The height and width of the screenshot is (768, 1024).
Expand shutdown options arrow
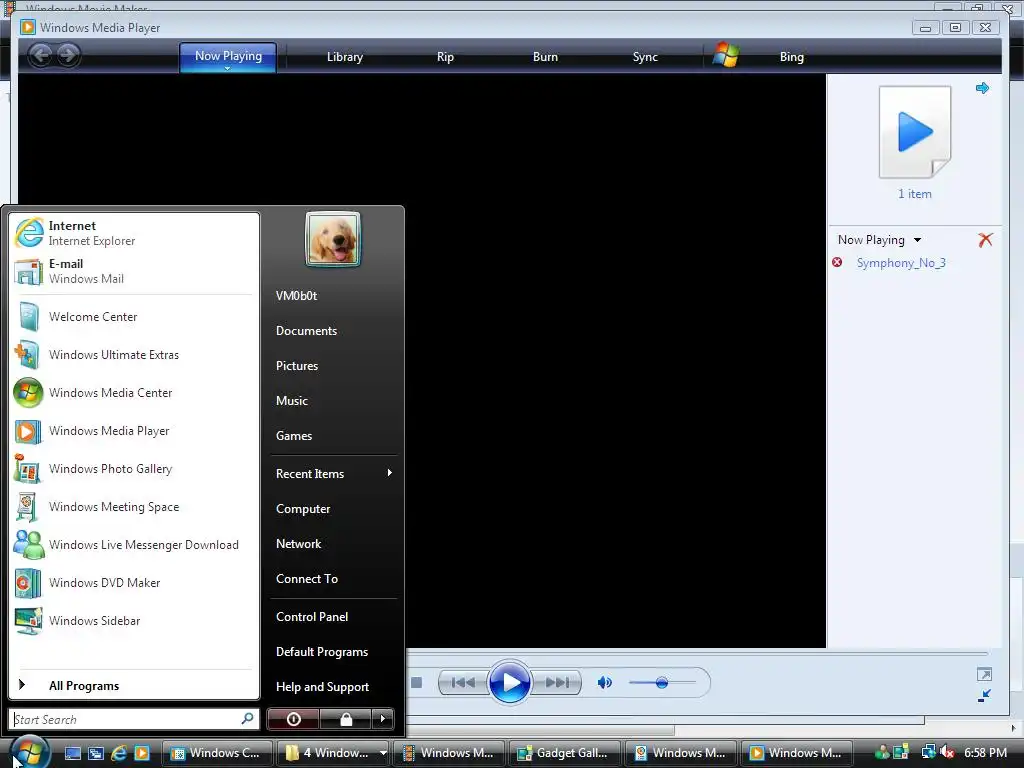pos(383,719)
